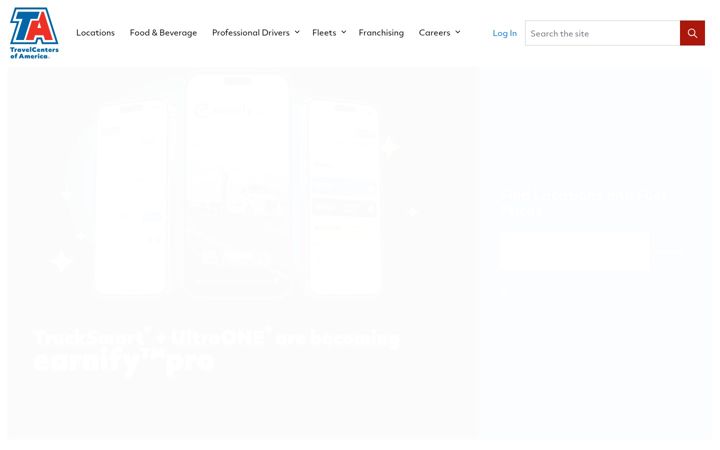The image size is (720, 450).
Task: Go to the Franchising page
Action: click(381, 33)
